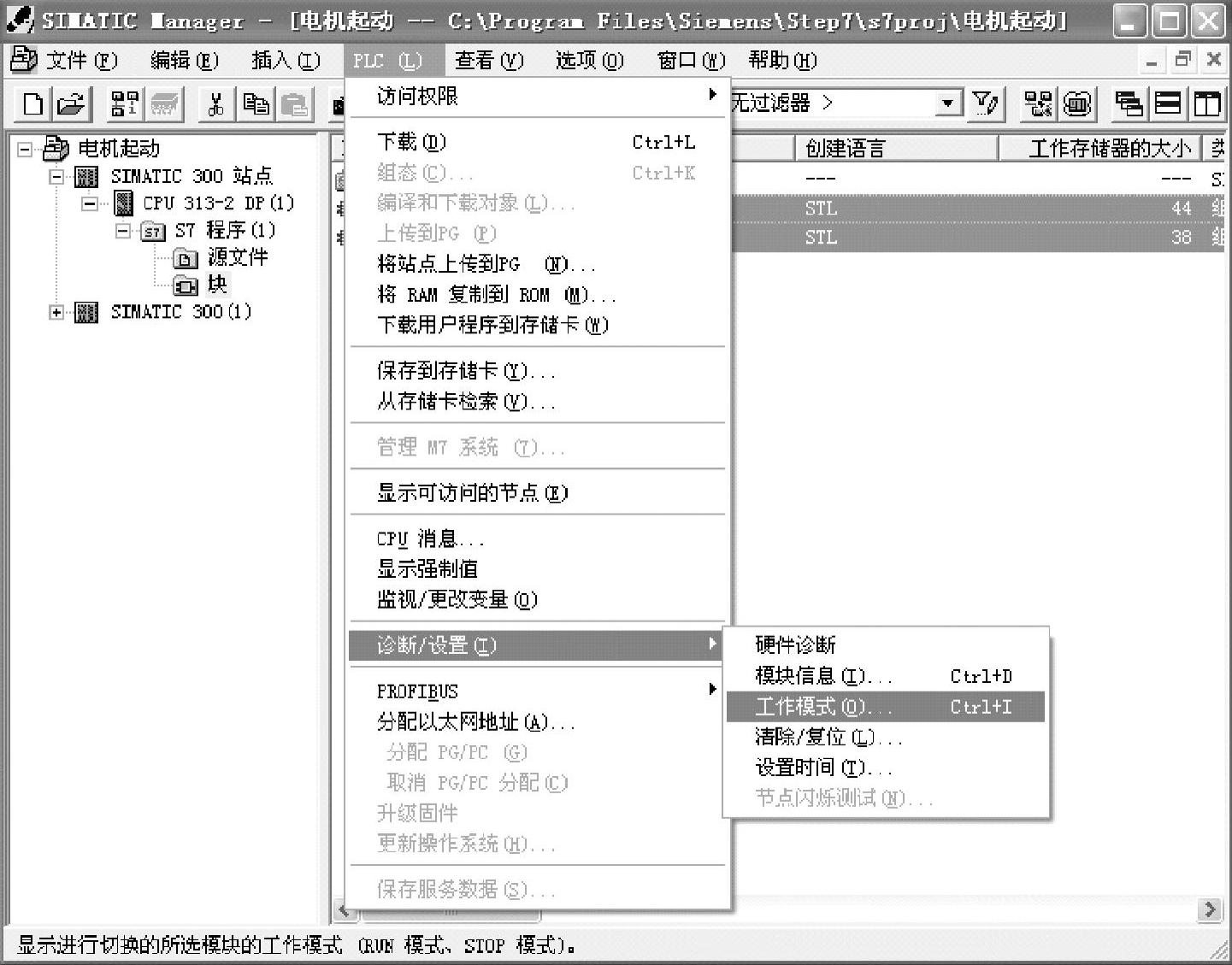This screenshot has height=965, width=1232.
Task: Restore down the inner document window
Action: click(1183, 61)
